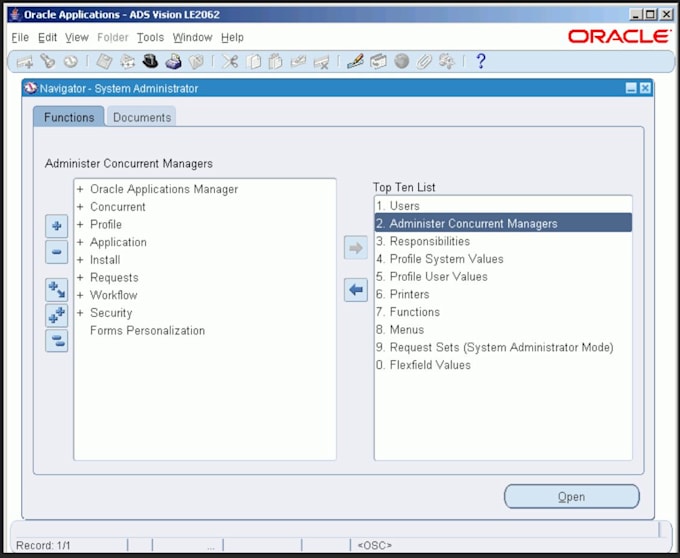Click the Switch Responsibility top hat icon
Screen dimensions: 680x558
[150, 62]
